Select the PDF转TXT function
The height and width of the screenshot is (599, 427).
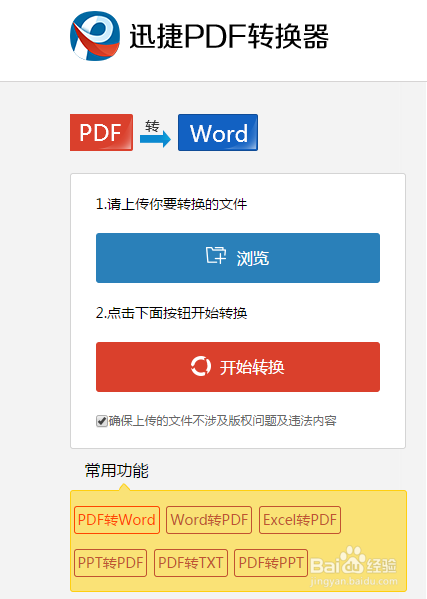coord(191,563)
